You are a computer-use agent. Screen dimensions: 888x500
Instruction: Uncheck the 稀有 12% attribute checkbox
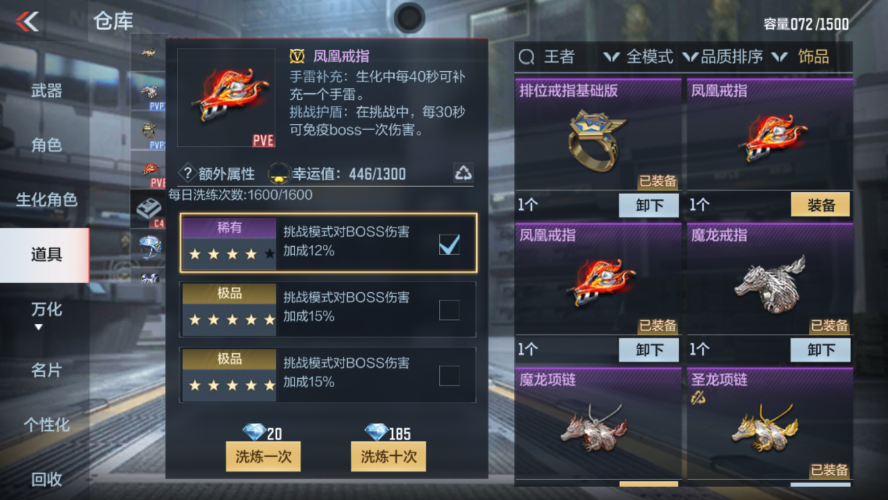click(449, 245)
